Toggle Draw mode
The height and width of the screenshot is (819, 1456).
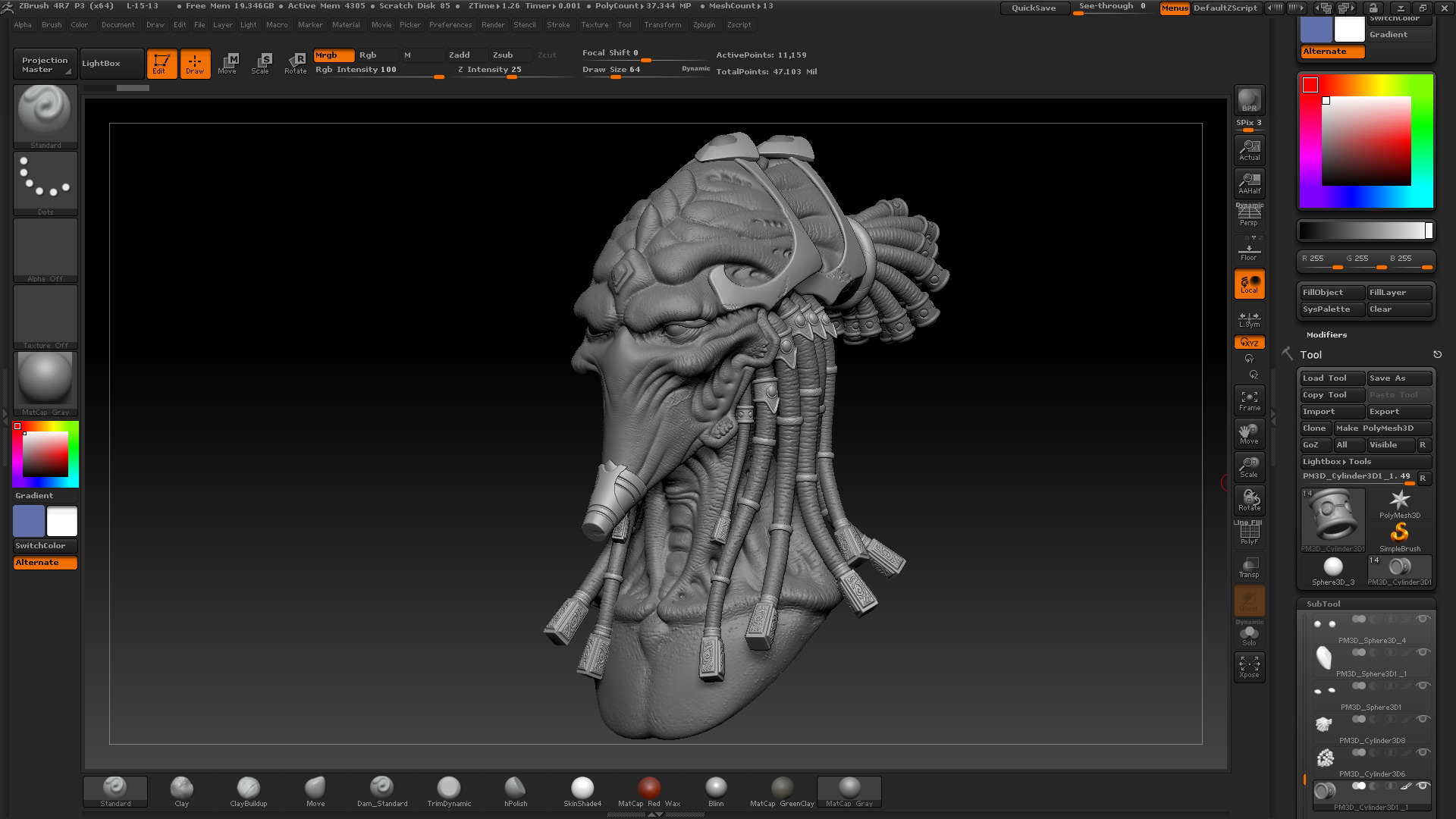click(x=195, y=64)
